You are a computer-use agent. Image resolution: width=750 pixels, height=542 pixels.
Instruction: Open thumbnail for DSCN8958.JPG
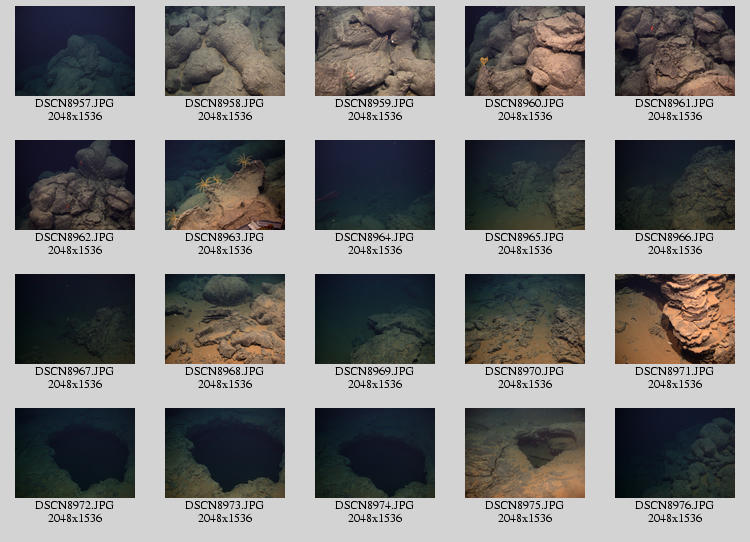click(x=225, y=51)
